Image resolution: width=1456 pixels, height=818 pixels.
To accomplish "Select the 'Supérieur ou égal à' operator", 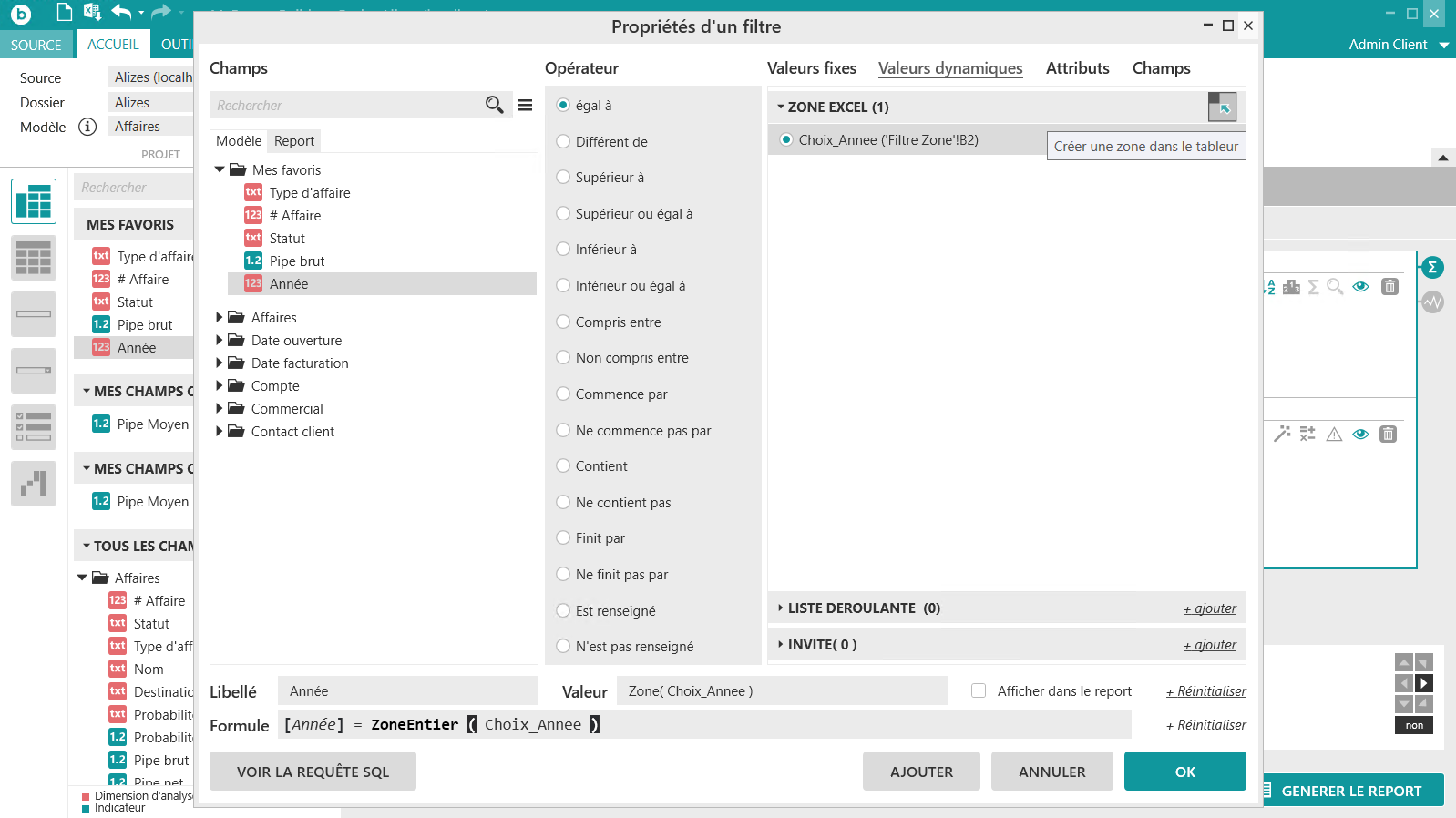I will [x=563, y=213].
